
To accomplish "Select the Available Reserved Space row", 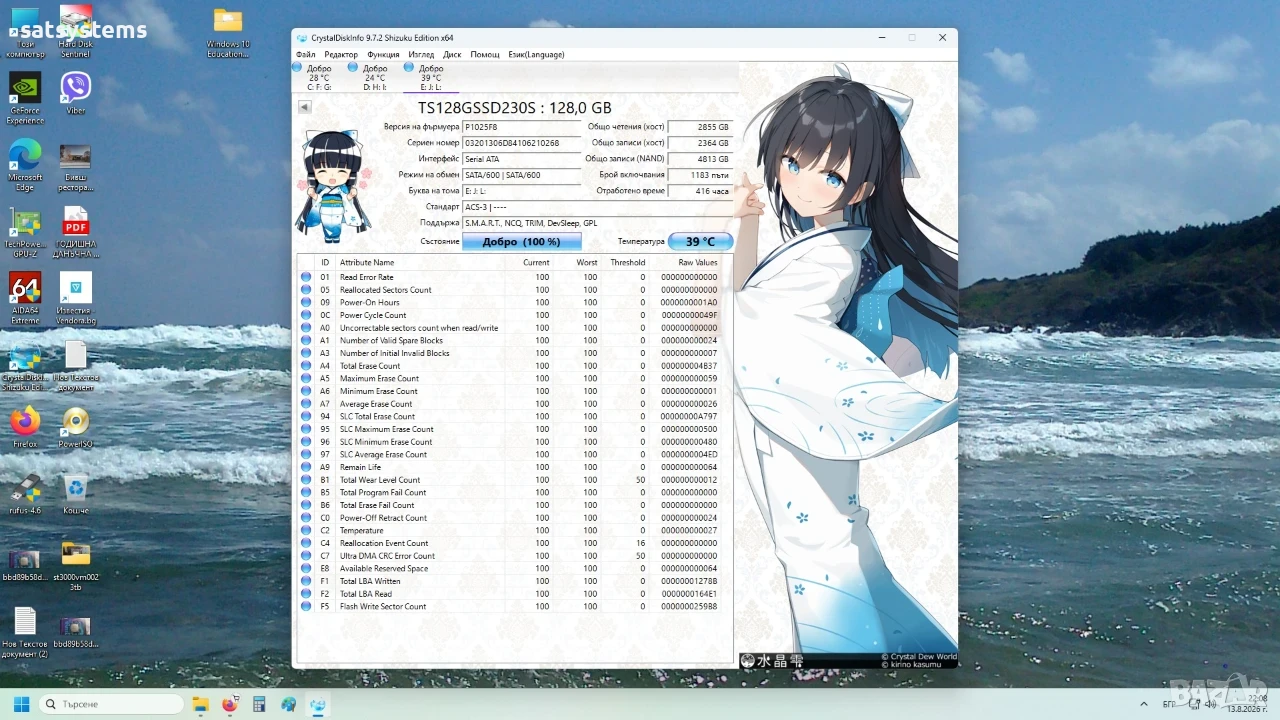I will (x=514, y=568).
